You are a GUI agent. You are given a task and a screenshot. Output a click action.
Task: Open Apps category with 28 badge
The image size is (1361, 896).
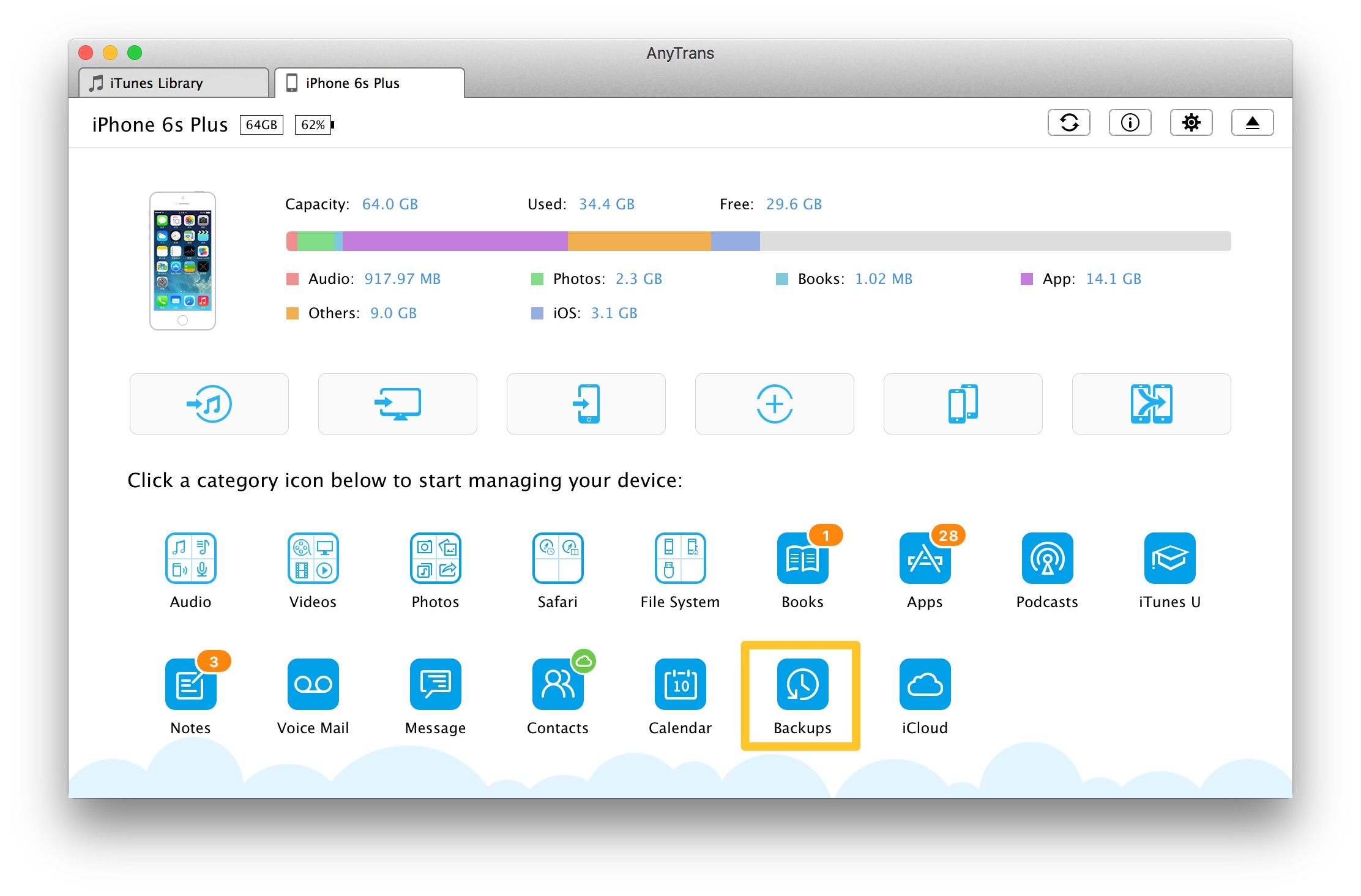pos(925,558)
